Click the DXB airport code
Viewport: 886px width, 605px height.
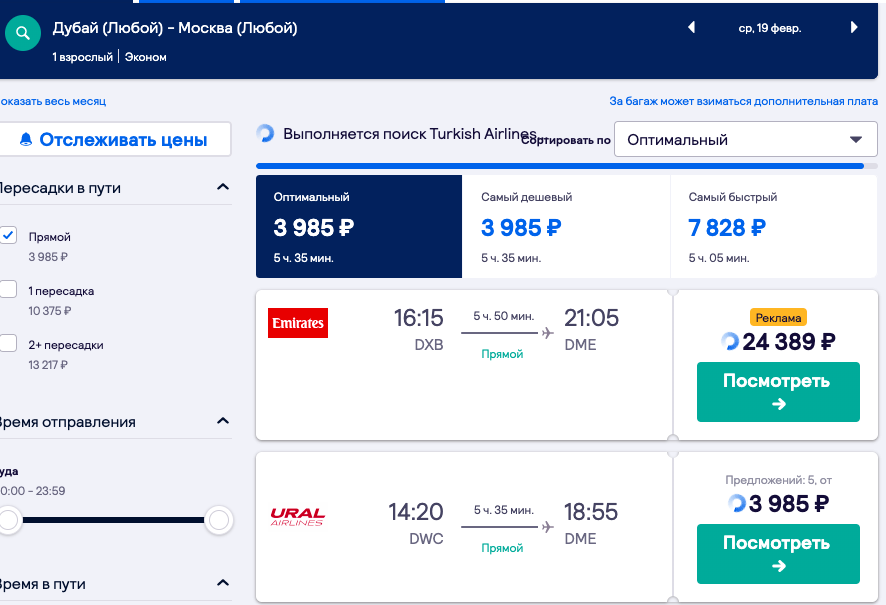point(429,345)
